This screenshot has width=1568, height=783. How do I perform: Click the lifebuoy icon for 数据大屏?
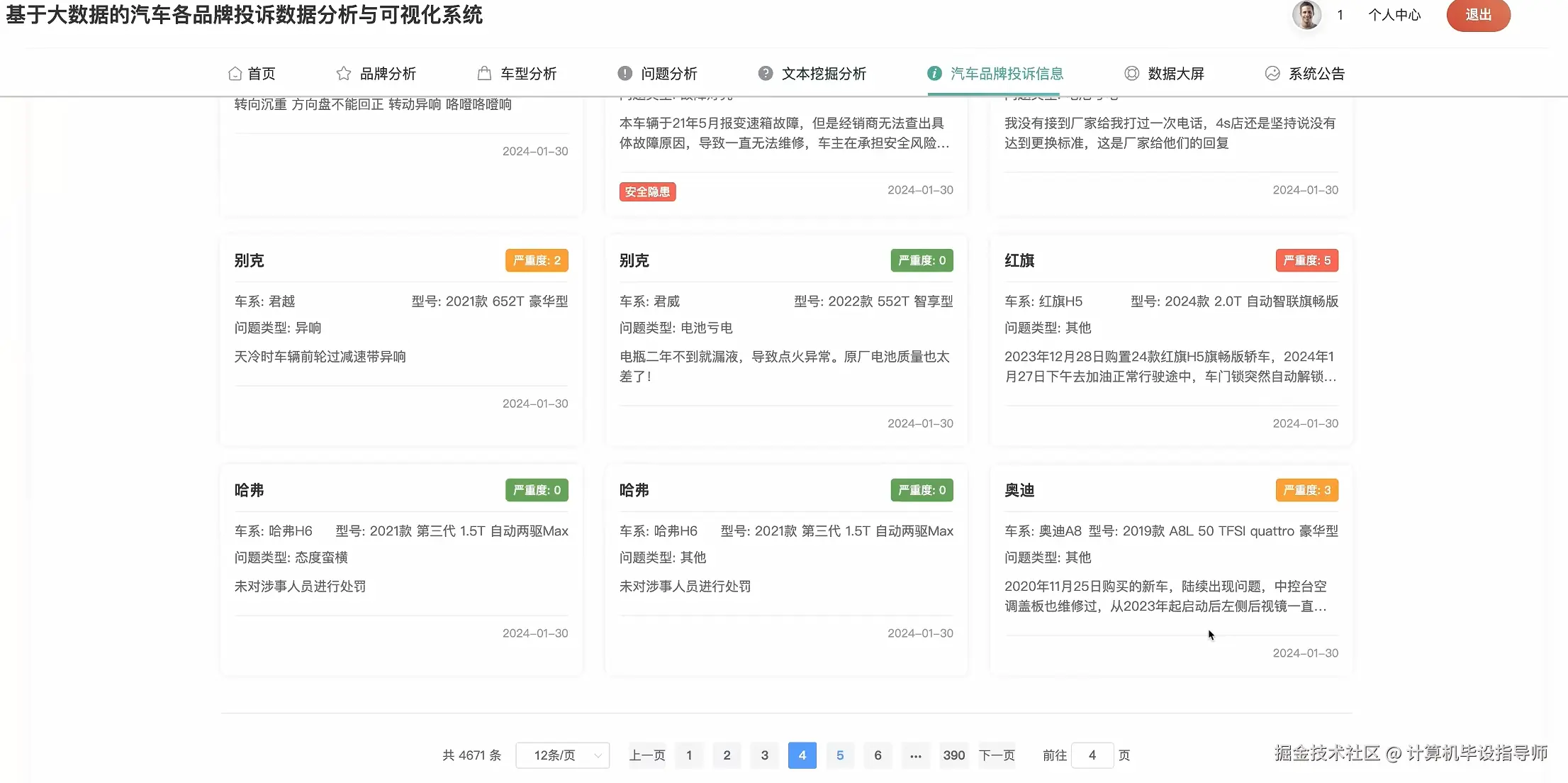[x=1132, y=73]
